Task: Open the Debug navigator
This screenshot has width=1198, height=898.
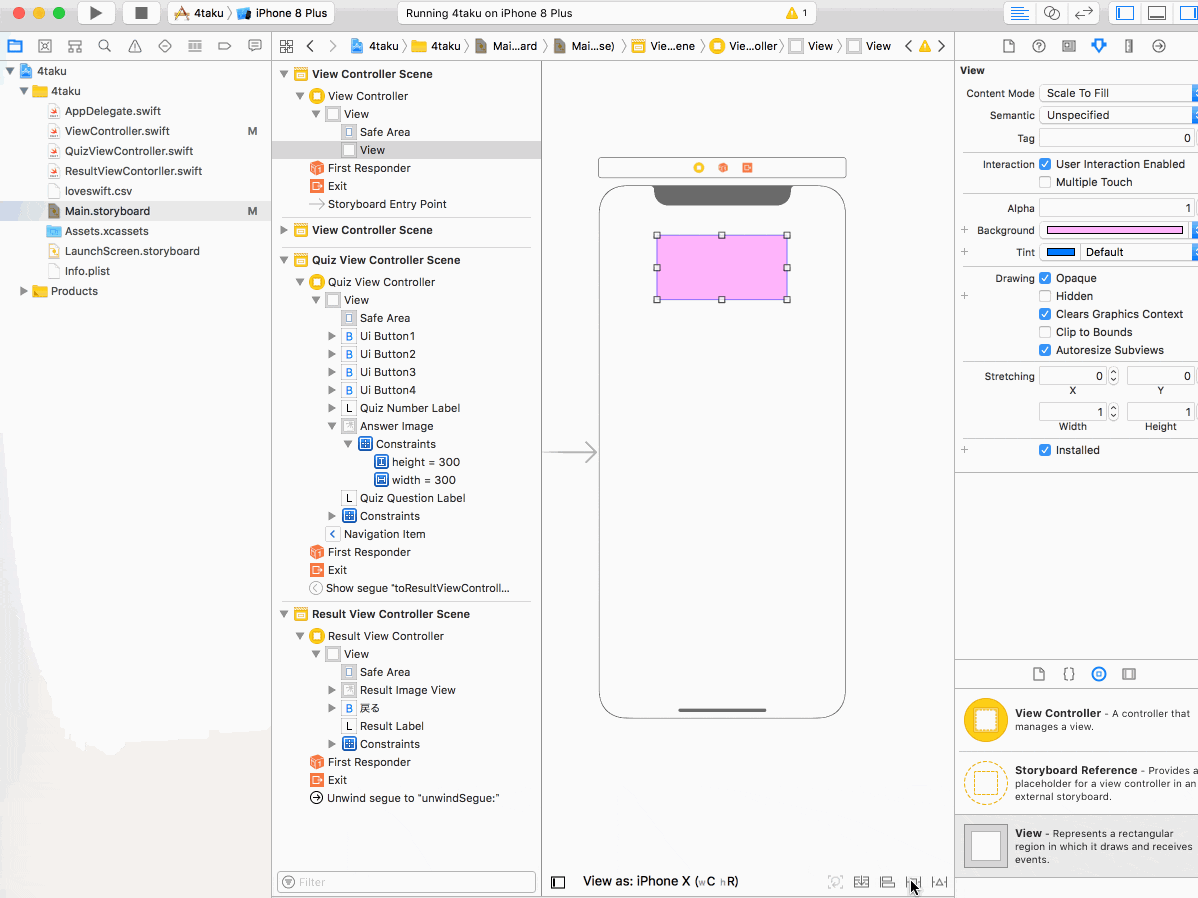Action: coord(195,46)
